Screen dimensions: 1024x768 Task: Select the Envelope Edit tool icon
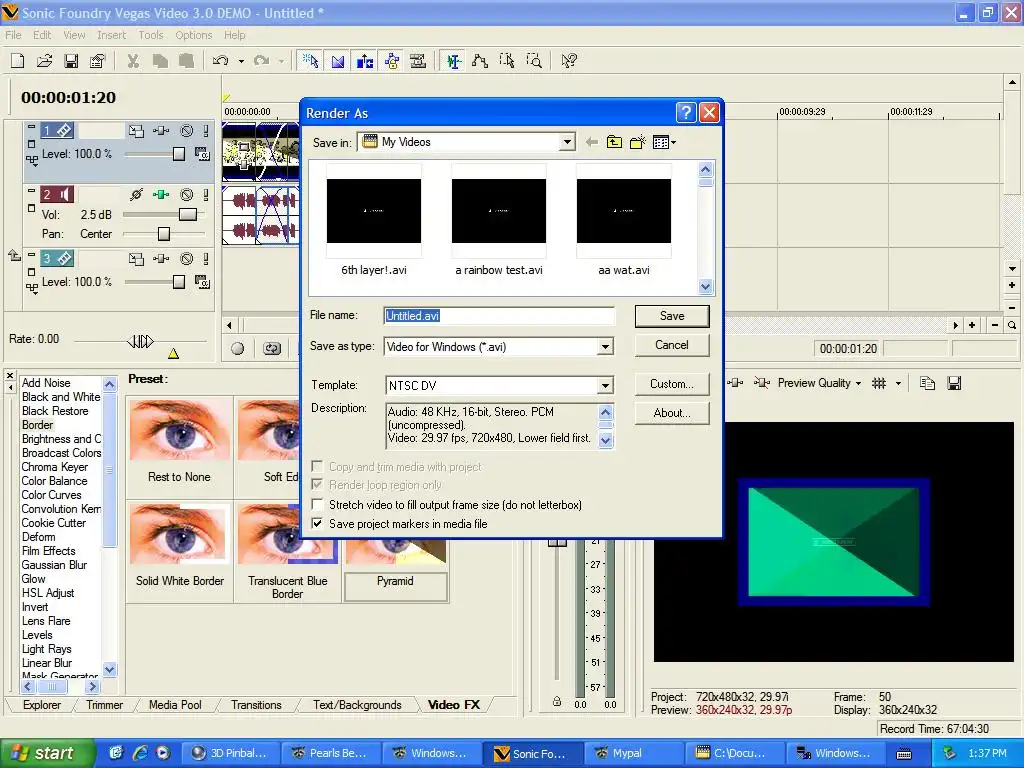(480, 61)
